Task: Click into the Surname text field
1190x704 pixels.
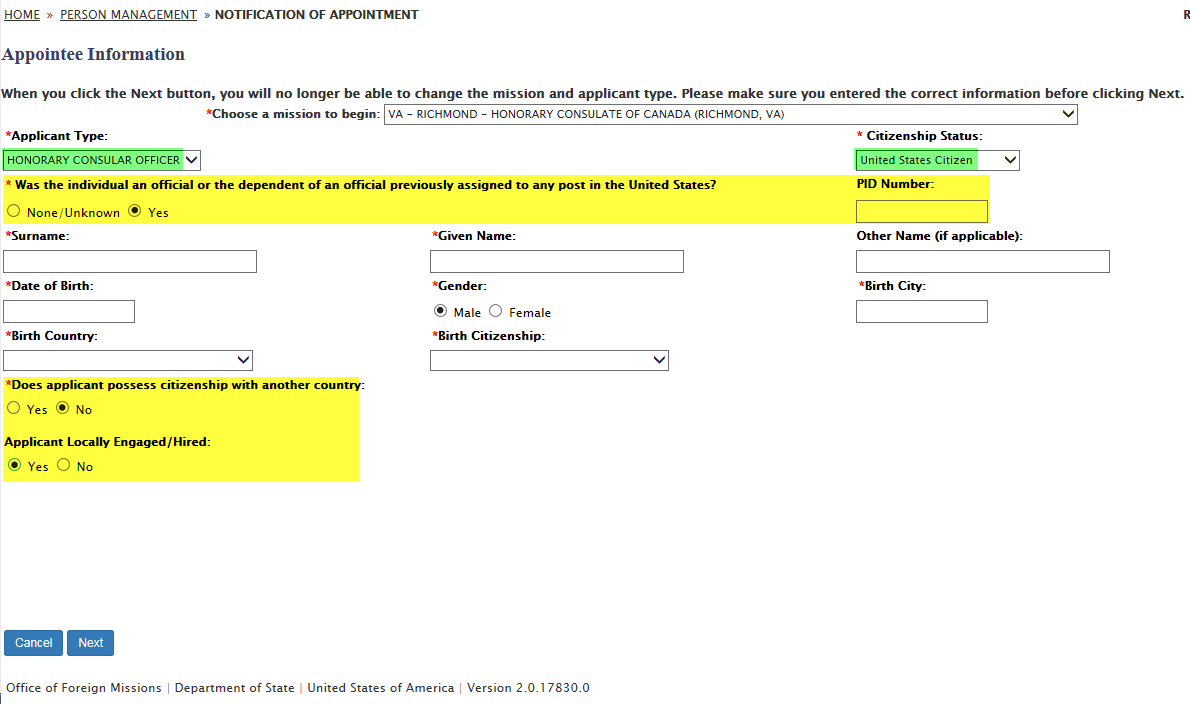Action: [x=130, y=262]
